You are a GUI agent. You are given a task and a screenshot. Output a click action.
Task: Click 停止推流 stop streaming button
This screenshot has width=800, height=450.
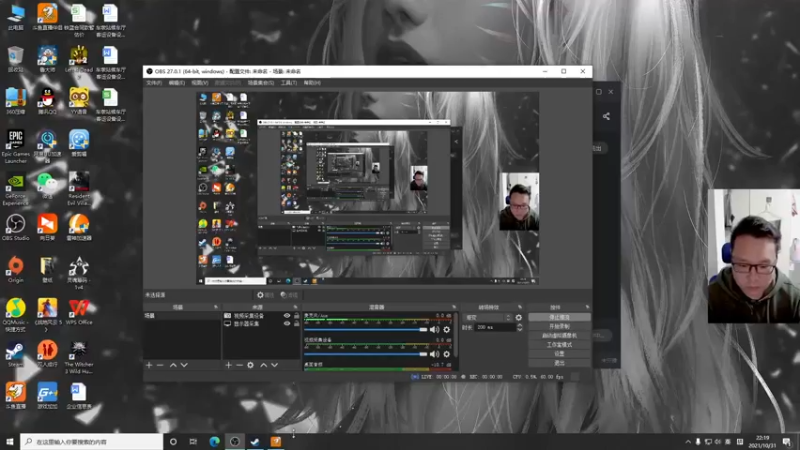(x=559, y=317)
